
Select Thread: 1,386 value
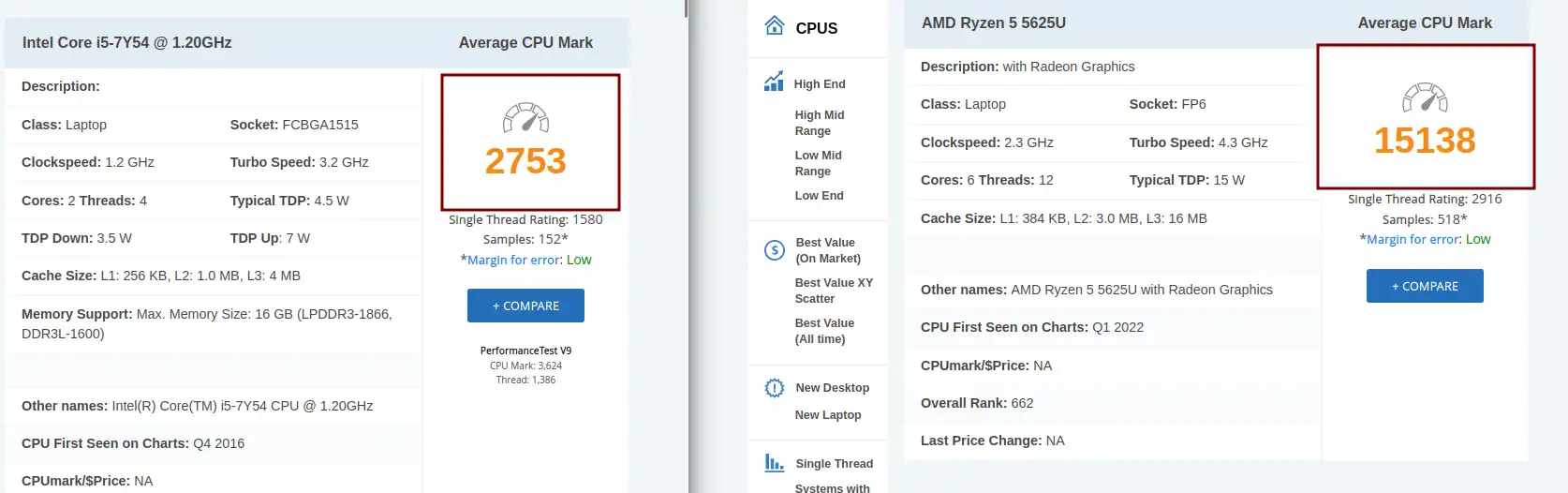525,380
